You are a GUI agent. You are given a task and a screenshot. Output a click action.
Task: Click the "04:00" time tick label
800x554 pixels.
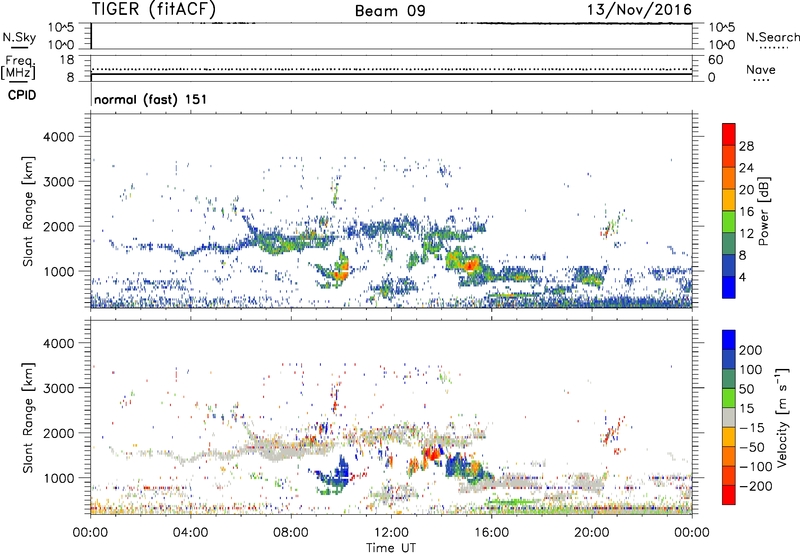coord(190,533)
